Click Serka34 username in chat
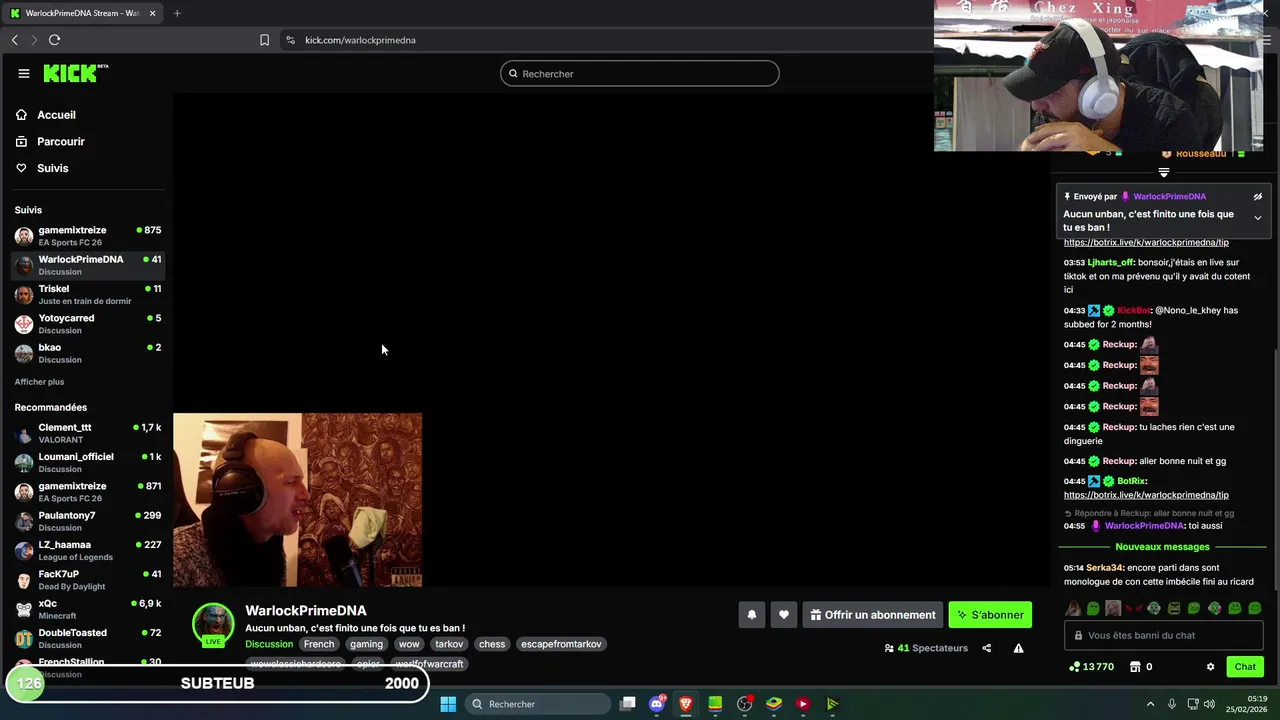Viewport: 1280px width, 720px height. point(1104,568)
